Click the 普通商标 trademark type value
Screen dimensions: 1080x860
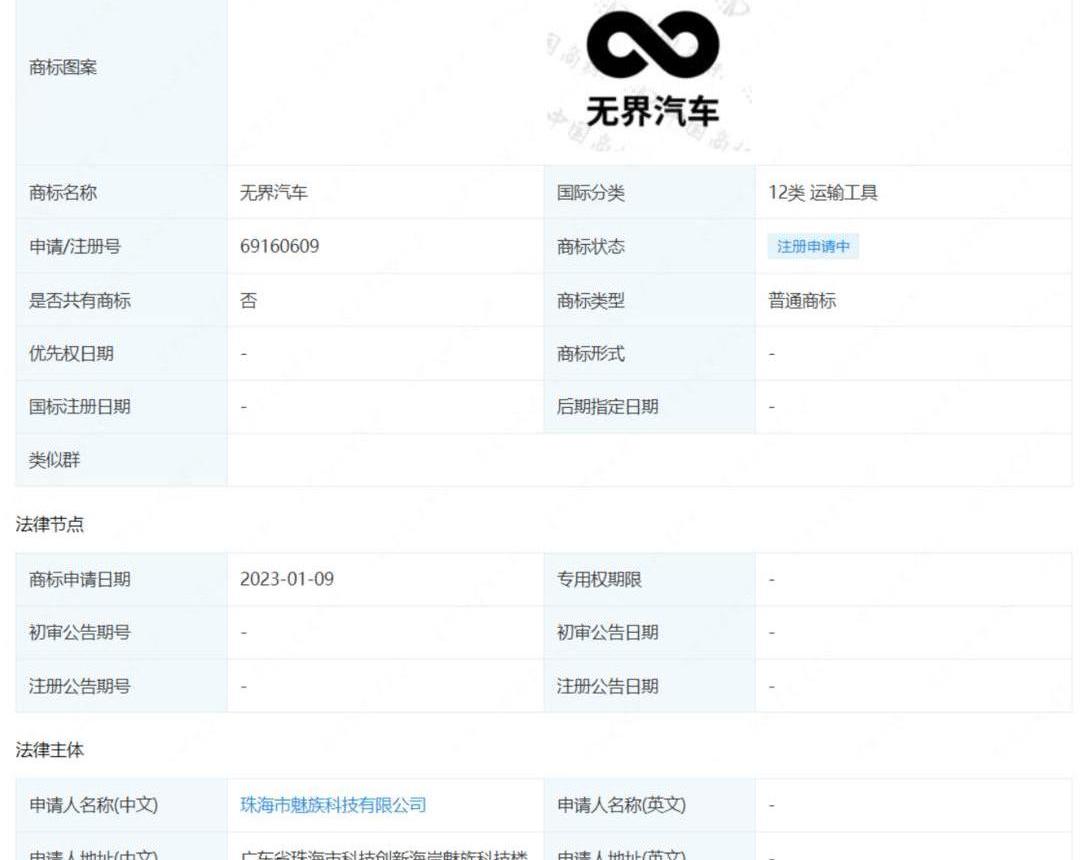802,300
